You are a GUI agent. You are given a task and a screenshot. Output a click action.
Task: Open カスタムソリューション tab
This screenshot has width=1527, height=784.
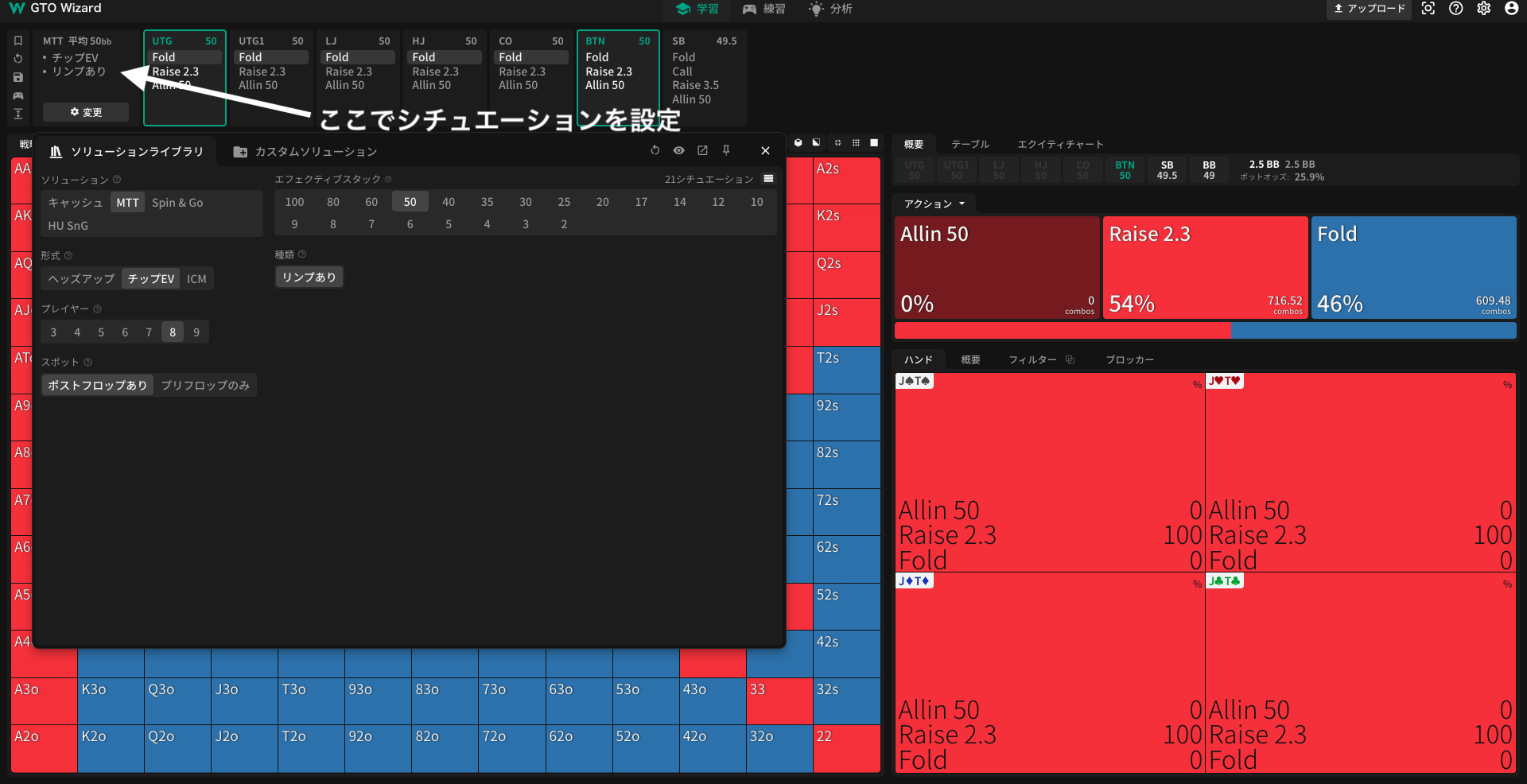(305, 152)
